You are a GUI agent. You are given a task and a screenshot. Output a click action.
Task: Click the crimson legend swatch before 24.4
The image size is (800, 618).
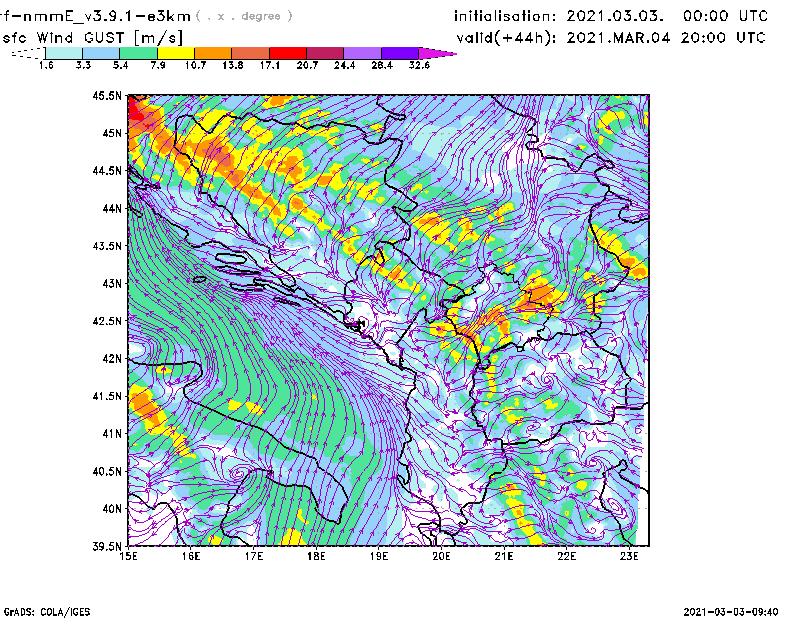325,53
